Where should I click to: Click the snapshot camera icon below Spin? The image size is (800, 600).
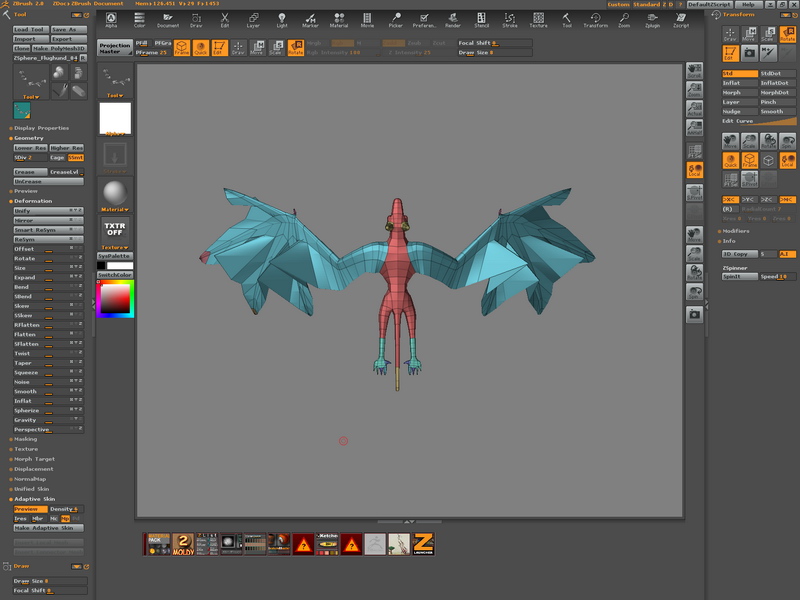coord(694,314)
